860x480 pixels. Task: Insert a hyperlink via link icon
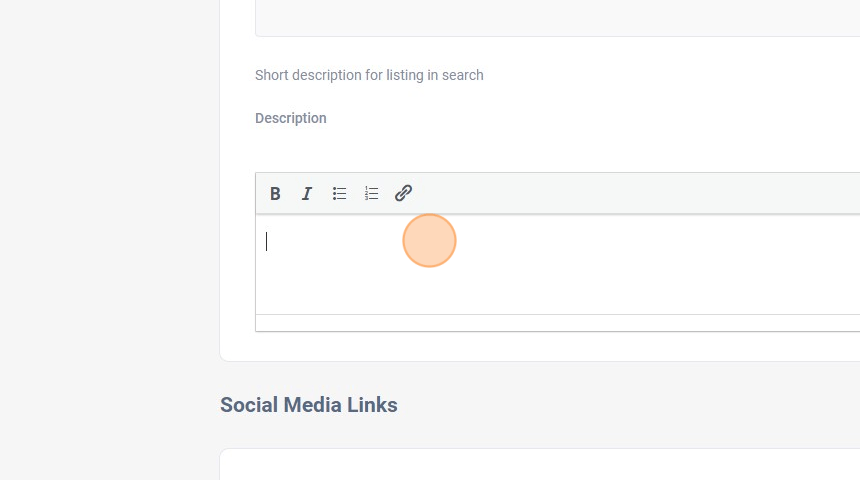(x=404, y=194)
